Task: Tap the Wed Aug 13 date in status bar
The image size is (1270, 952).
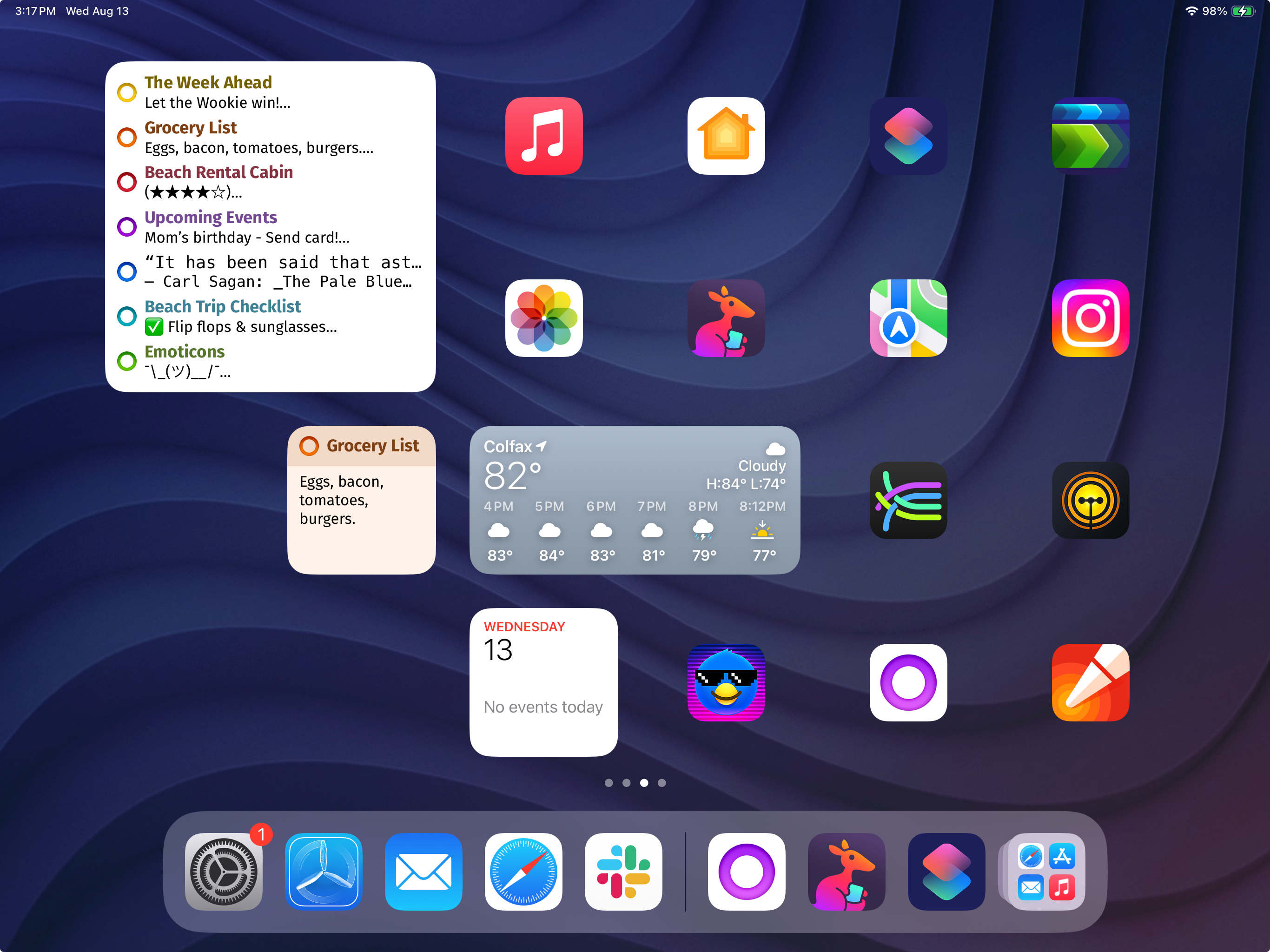Action: pyautogui.click(x=97, y=11)
